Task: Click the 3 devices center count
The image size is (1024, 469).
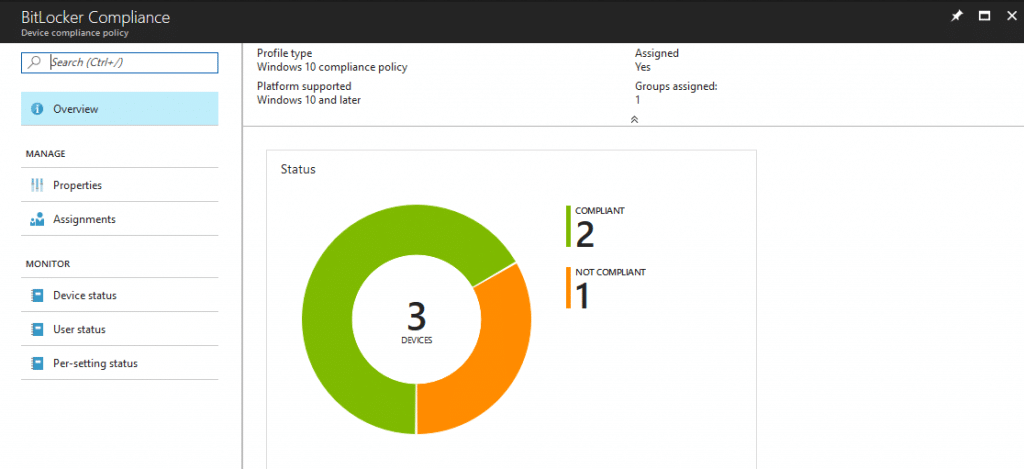Action: point(417,315)
